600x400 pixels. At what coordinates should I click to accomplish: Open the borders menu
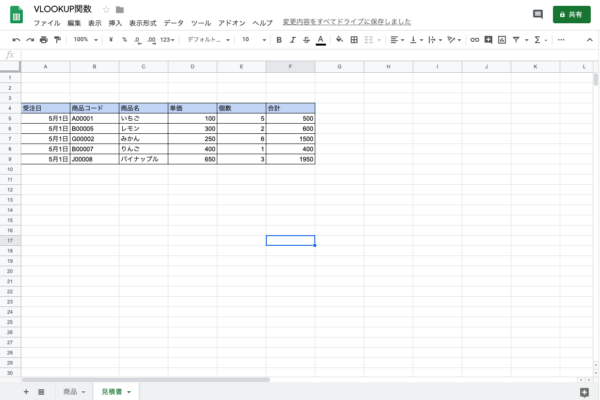click(354, 39)
